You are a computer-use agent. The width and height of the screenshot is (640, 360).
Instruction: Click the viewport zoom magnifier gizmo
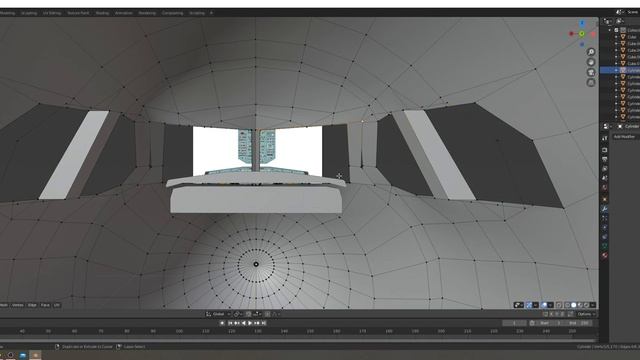[x=591, y=52]
